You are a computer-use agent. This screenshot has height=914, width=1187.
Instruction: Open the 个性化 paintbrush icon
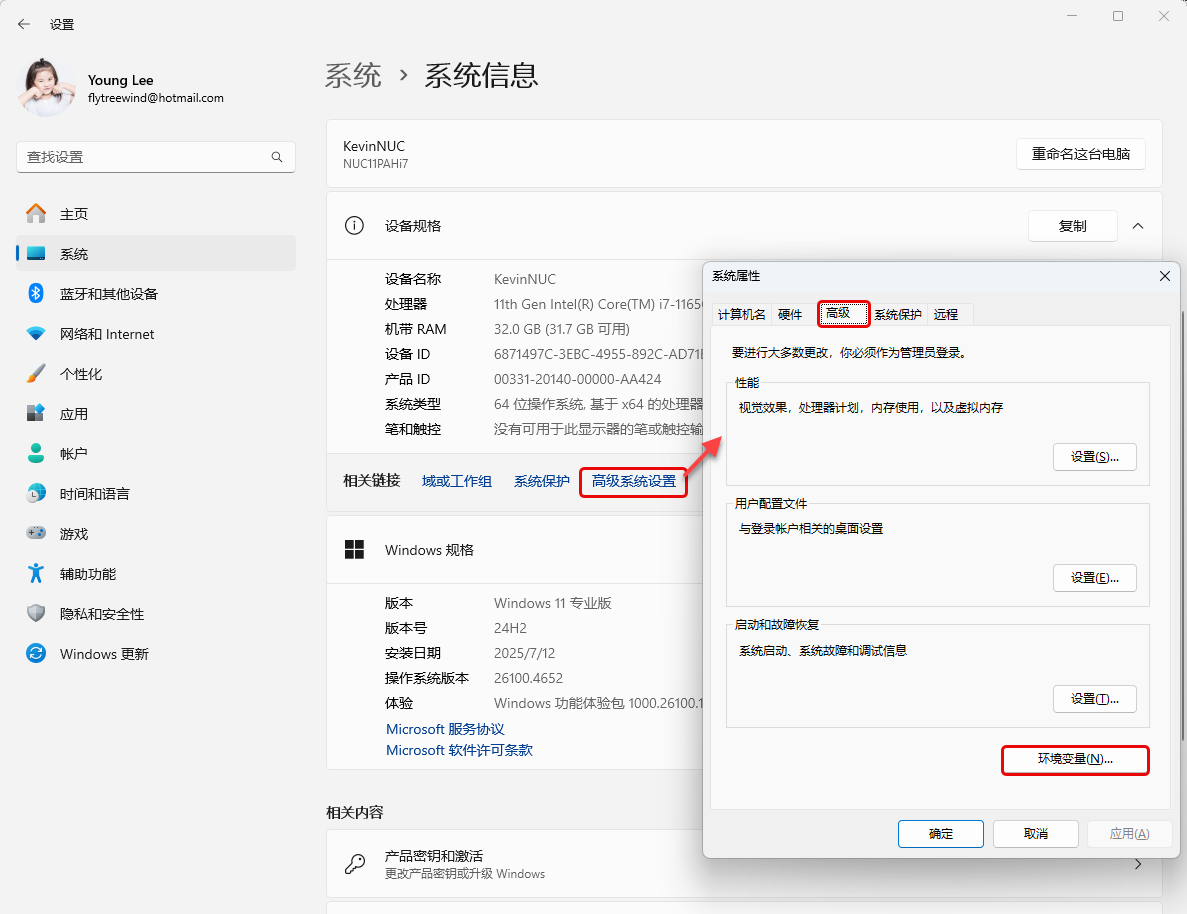tap(36, 373)
